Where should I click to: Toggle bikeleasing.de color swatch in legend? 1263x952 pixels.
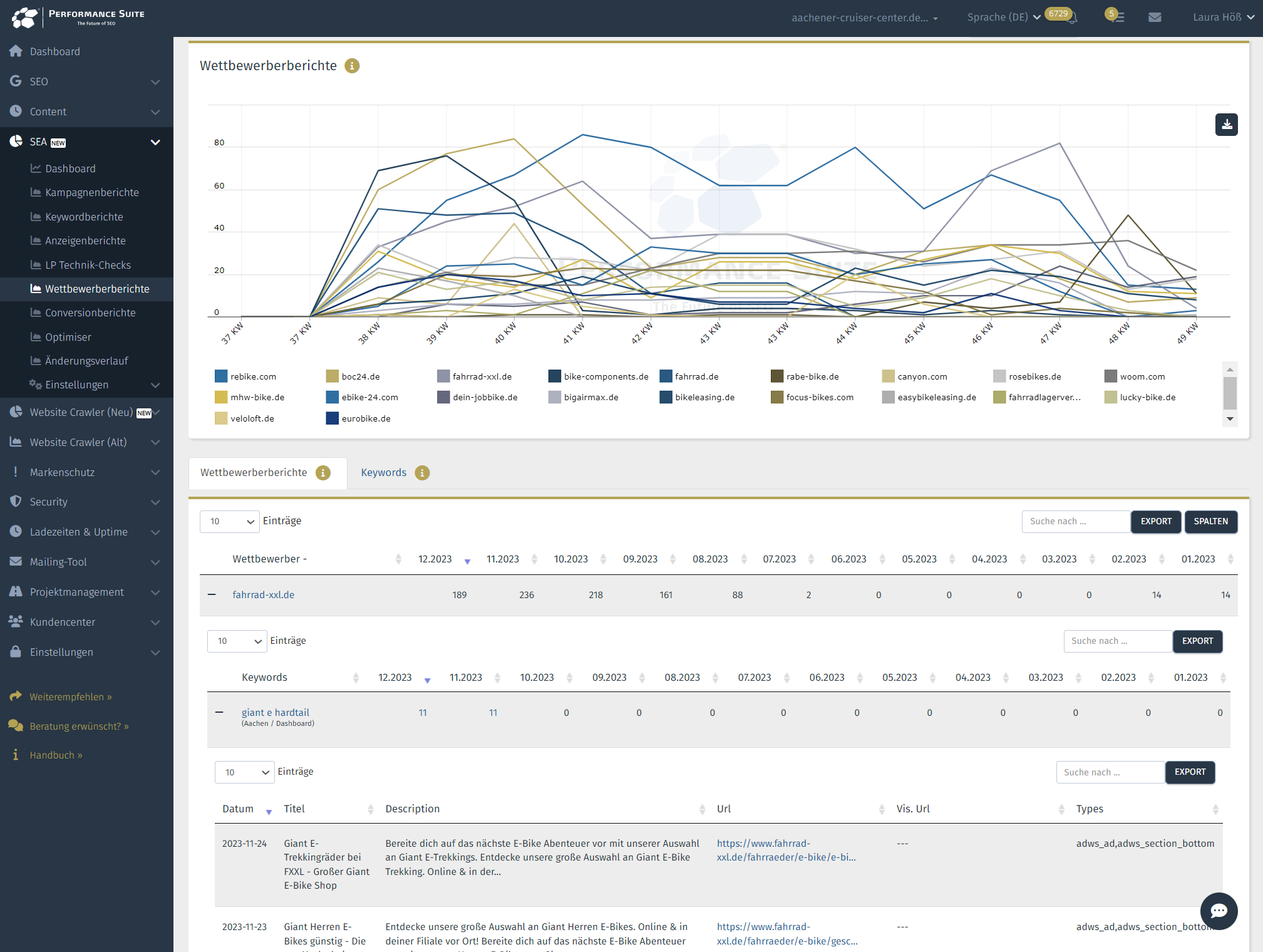666,397
